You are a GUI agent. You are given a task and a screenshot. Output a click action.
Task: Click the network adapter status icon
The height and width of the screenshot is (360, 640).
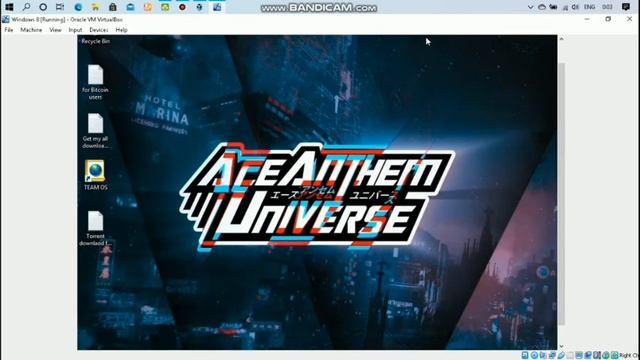click(552, 355)
